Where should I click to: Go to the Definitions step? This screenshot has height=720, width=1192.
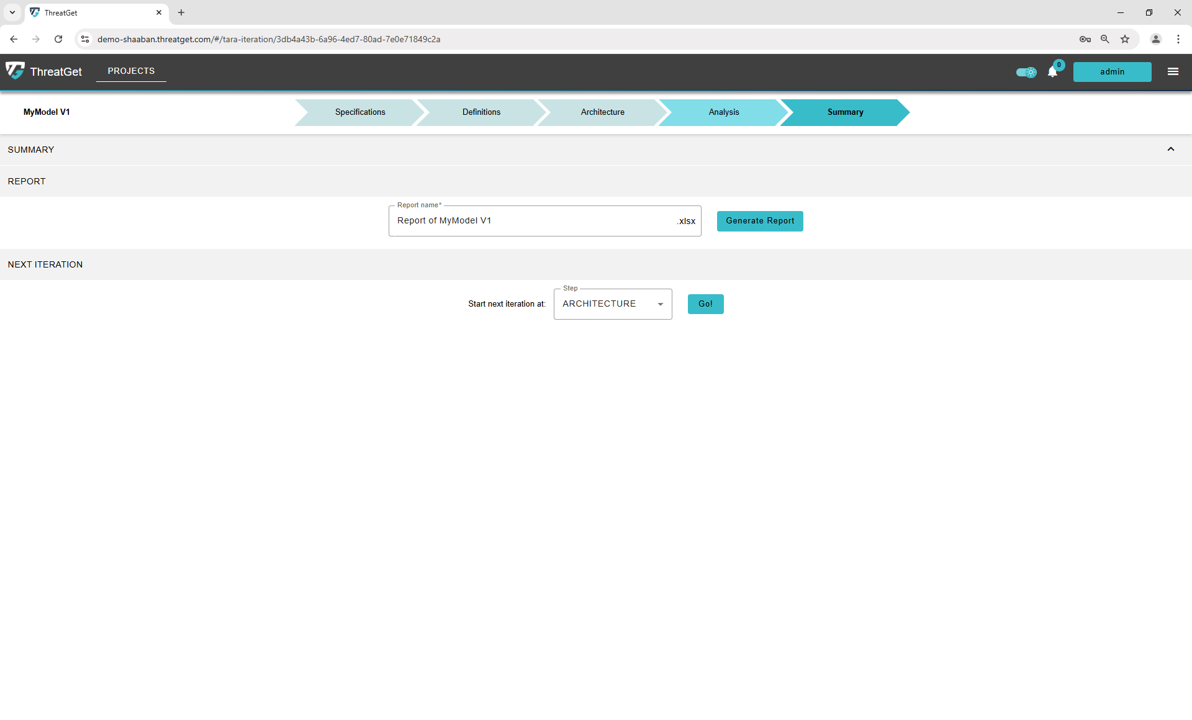tap(481, 112)
